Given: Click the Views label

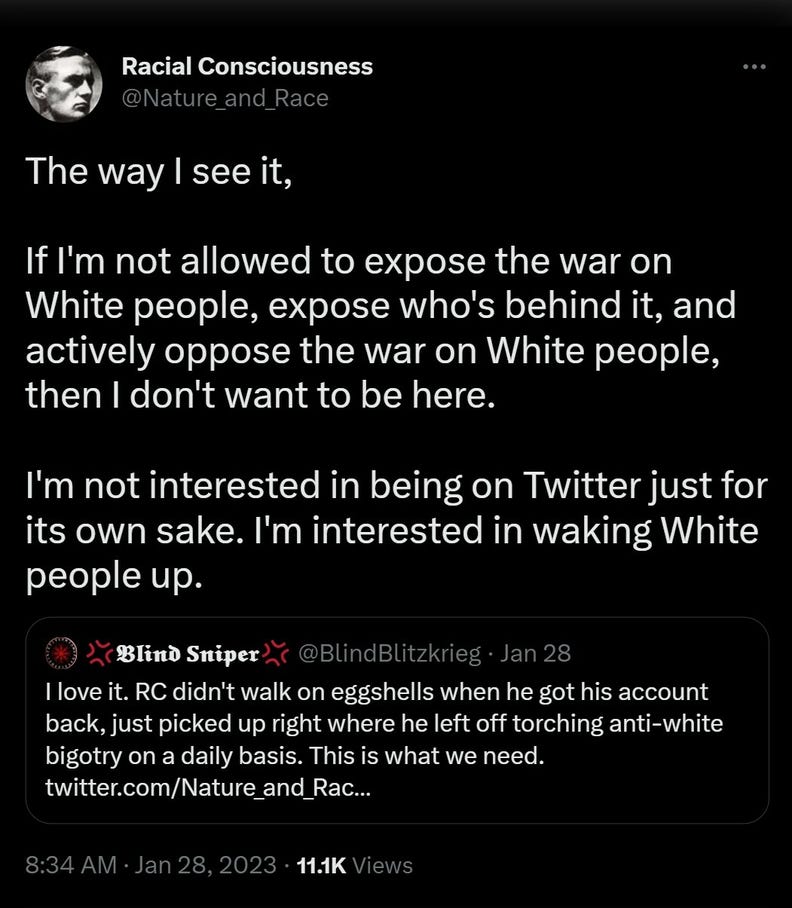Looking at the screenshot, I should (x=383, y=865).
